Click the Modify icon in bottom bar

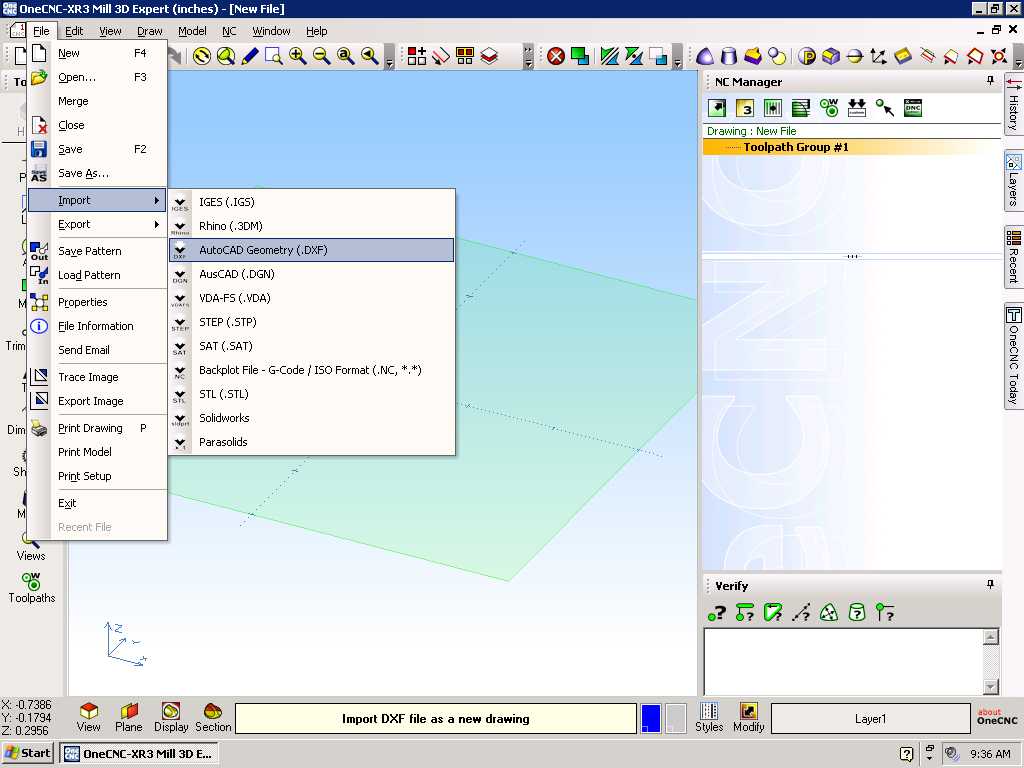point(748,717)
